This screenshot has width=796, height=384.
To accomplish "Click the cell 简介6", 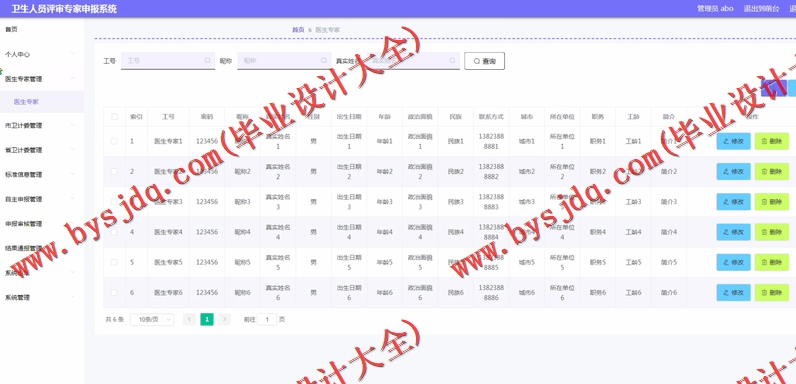I will (x=669, y=293).
